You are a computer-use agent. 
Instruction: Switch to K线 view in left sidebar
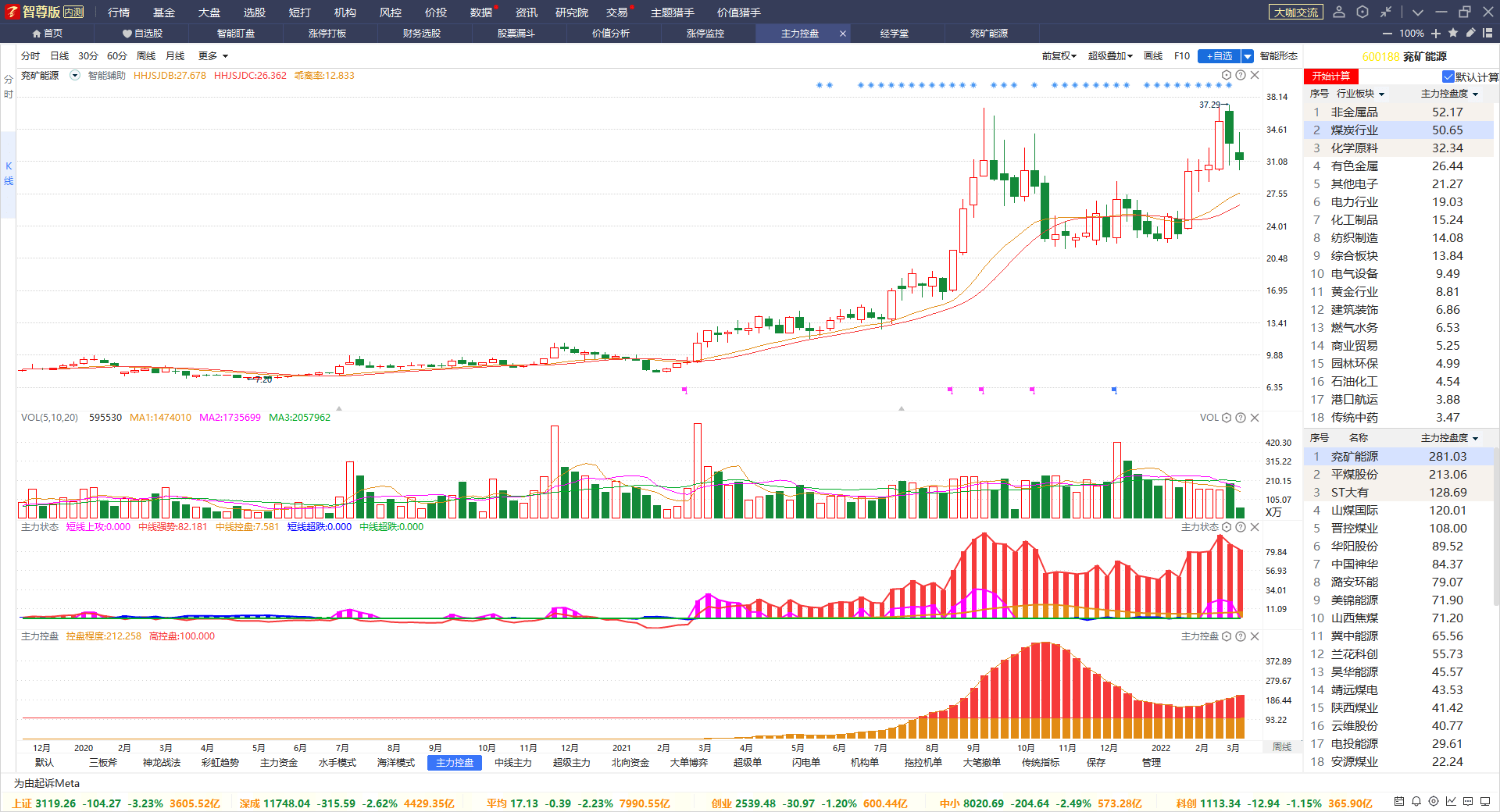(9, 173)
